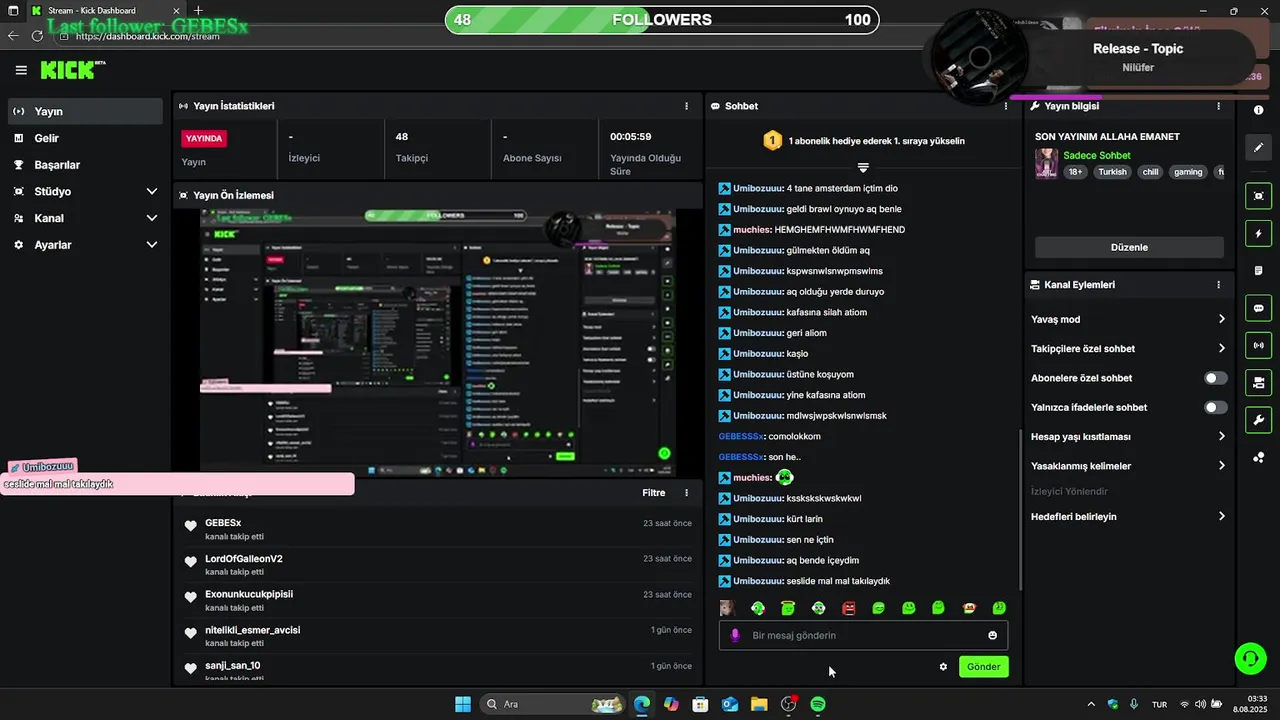Toggle Yalnızca ifadelerle sohbet switch
This screenshot has height=720, width=1280.
click(1216, 407)
